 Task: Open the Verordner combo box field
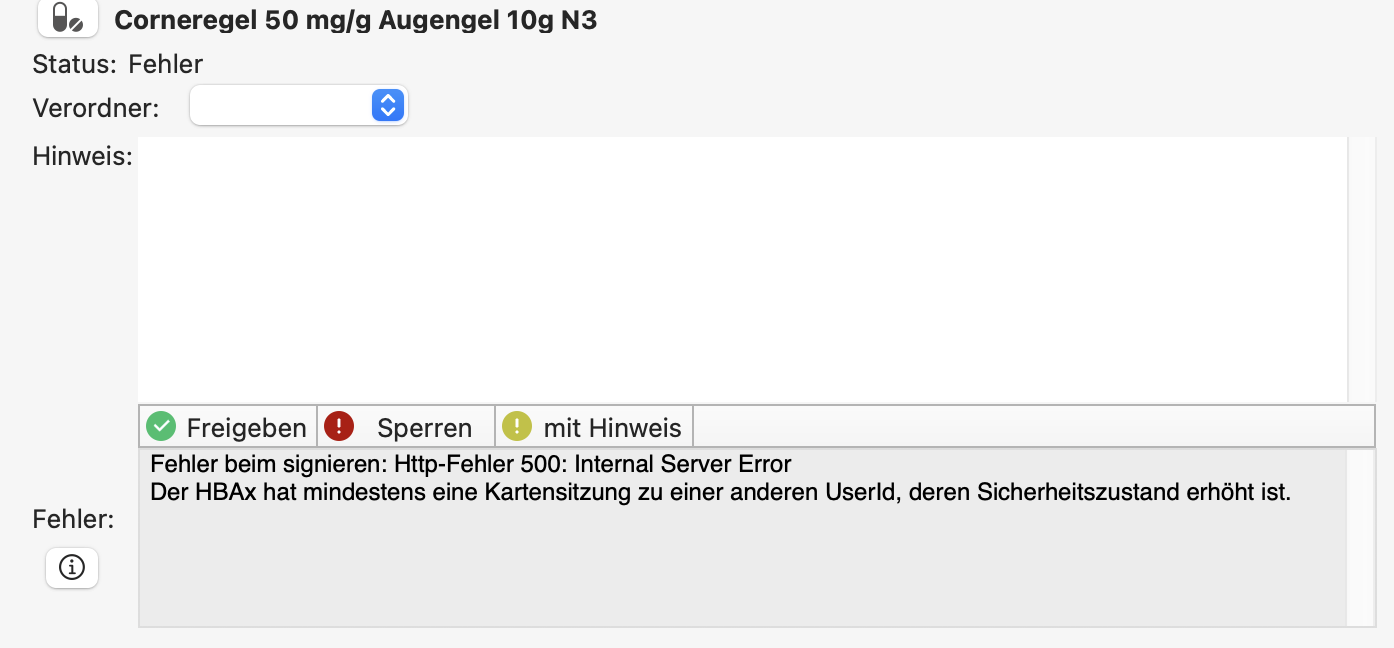click(298, 105)
